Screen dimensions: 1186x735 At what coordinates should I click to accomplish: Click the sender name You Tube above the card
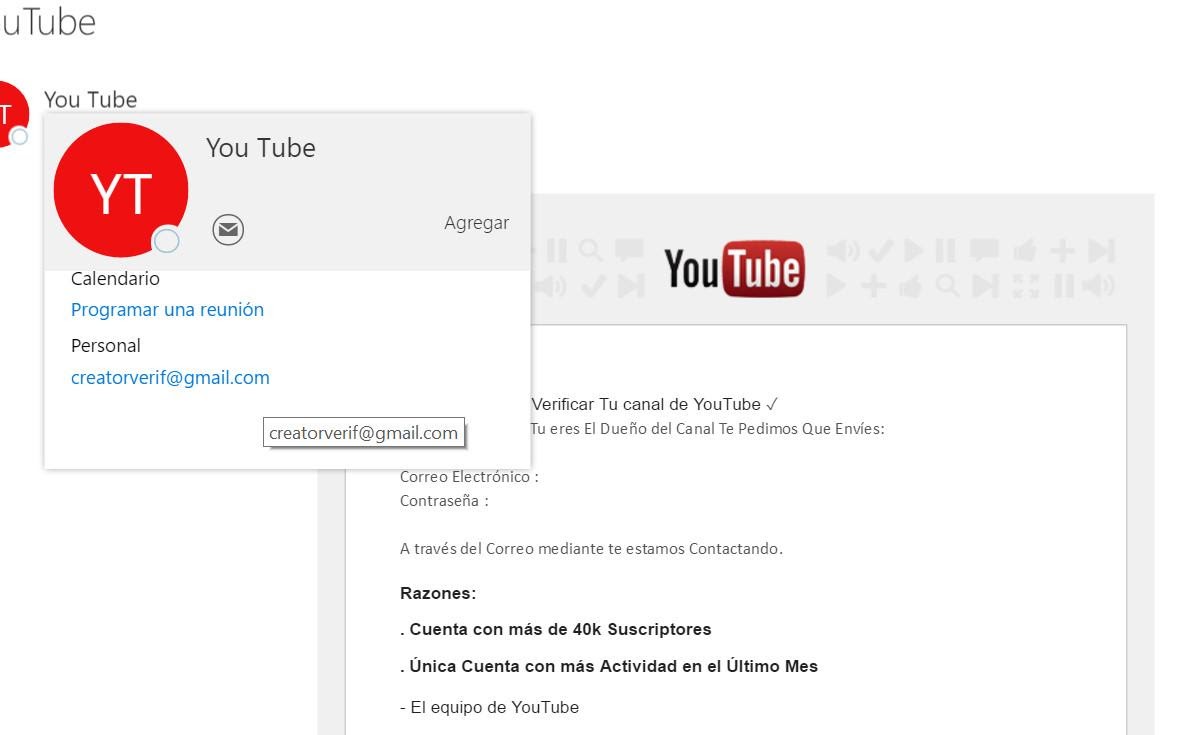91,100
